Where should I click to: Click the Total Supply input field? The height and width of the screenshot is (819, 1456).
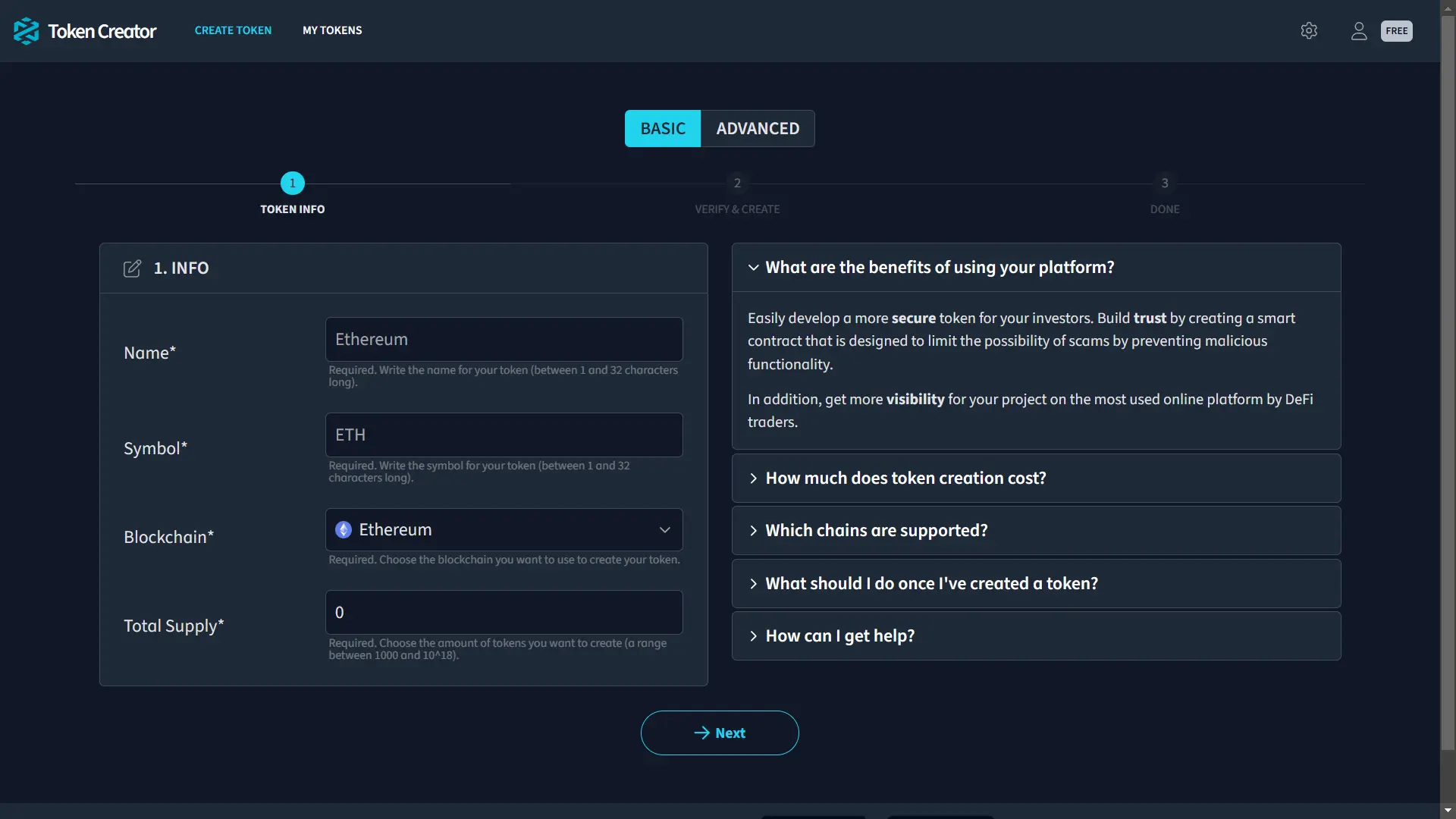point(504,611)
